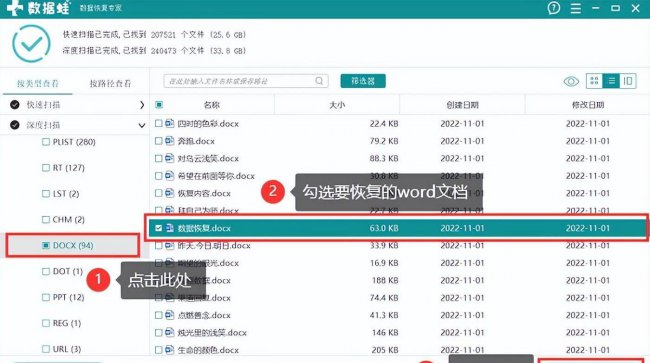Image resolution: width=650 pixels, height=363 pixels.
Task: Toggle the preview eye icon
Action: click(571, 81)
